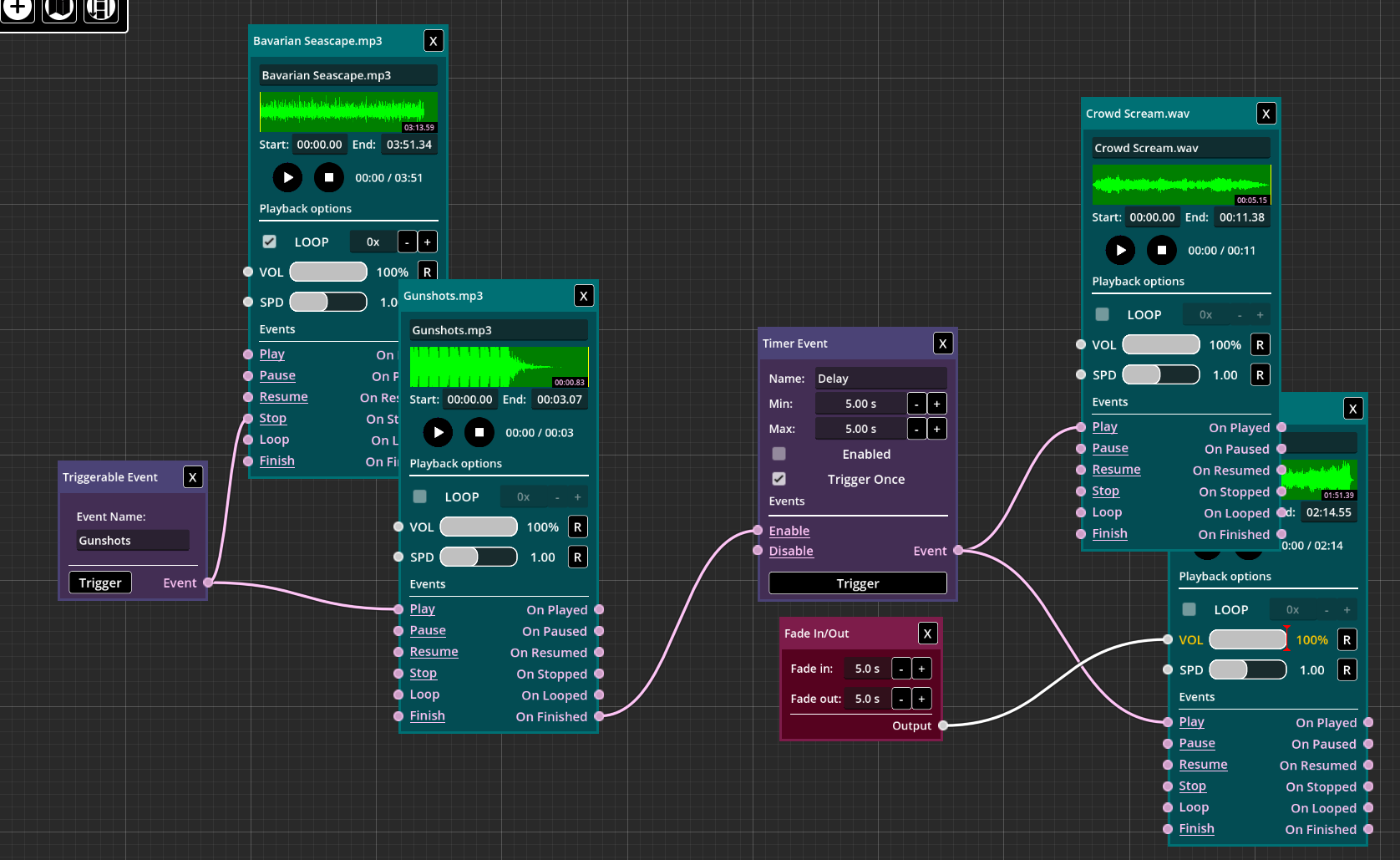Image resolution: width=1400 pixels, height=860 pixels.
Task: Decrease Timer Event Max value with minus
Action: click(x=916, y=429)
